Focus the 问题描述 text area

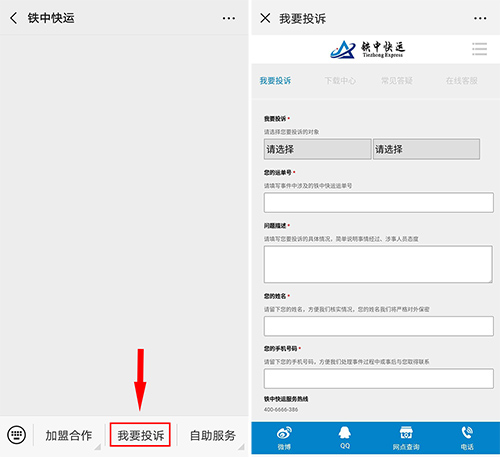[378, 264]
